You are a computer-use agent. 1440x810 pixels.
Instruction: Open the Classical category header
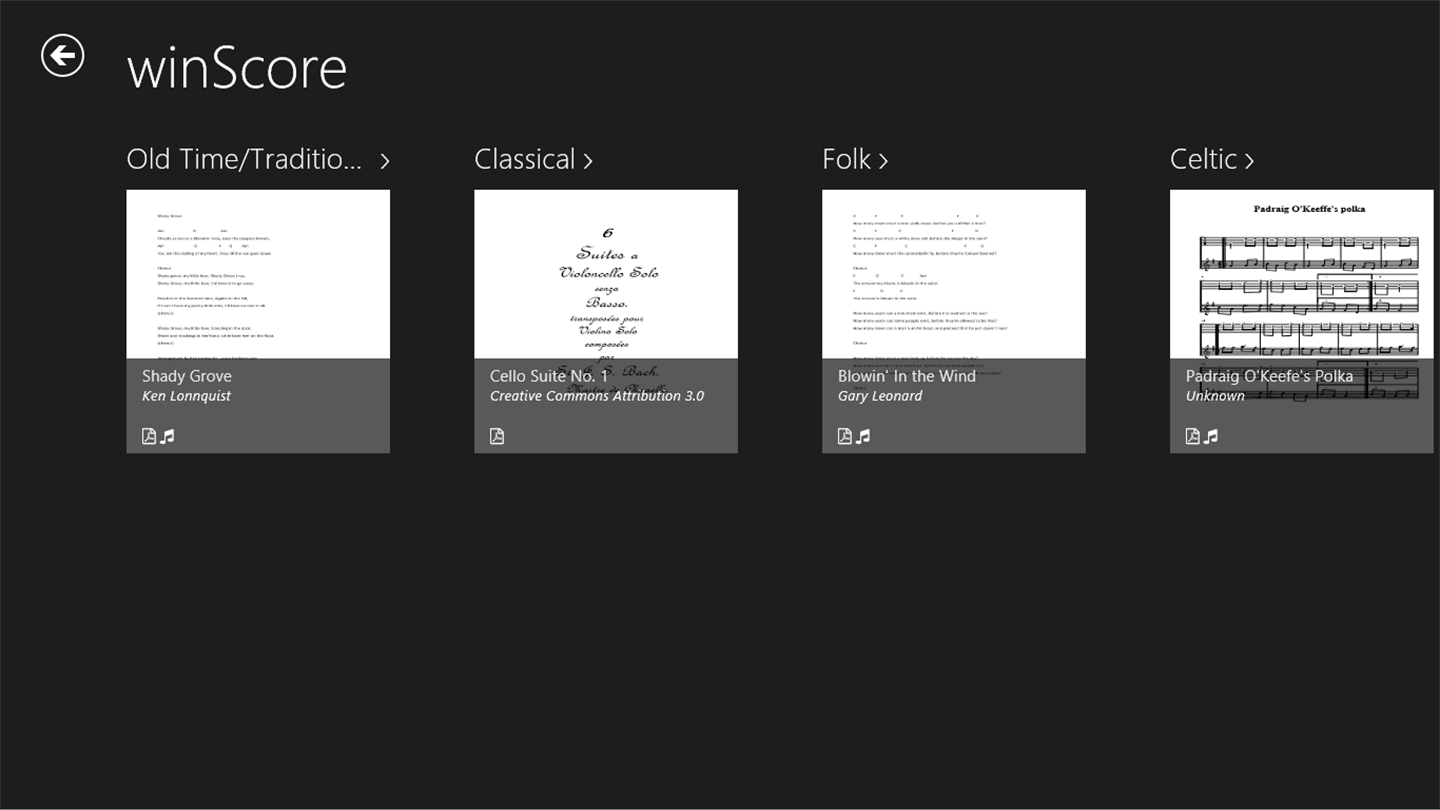[x=525, y=160]
